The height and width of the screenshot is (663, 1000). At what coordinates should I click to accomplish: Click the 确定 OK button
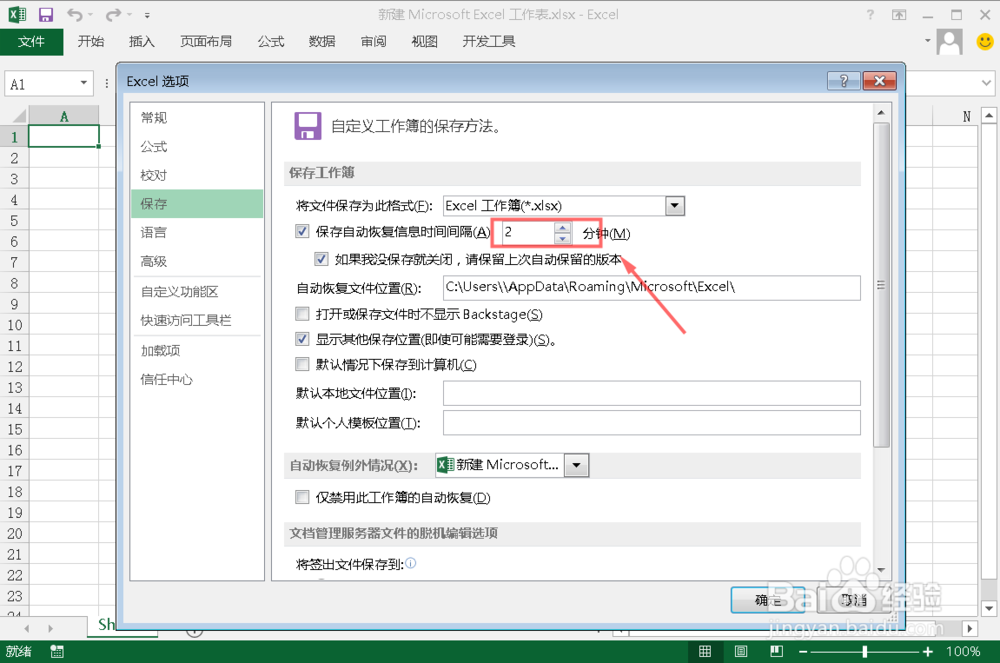[x=768, y=600]
